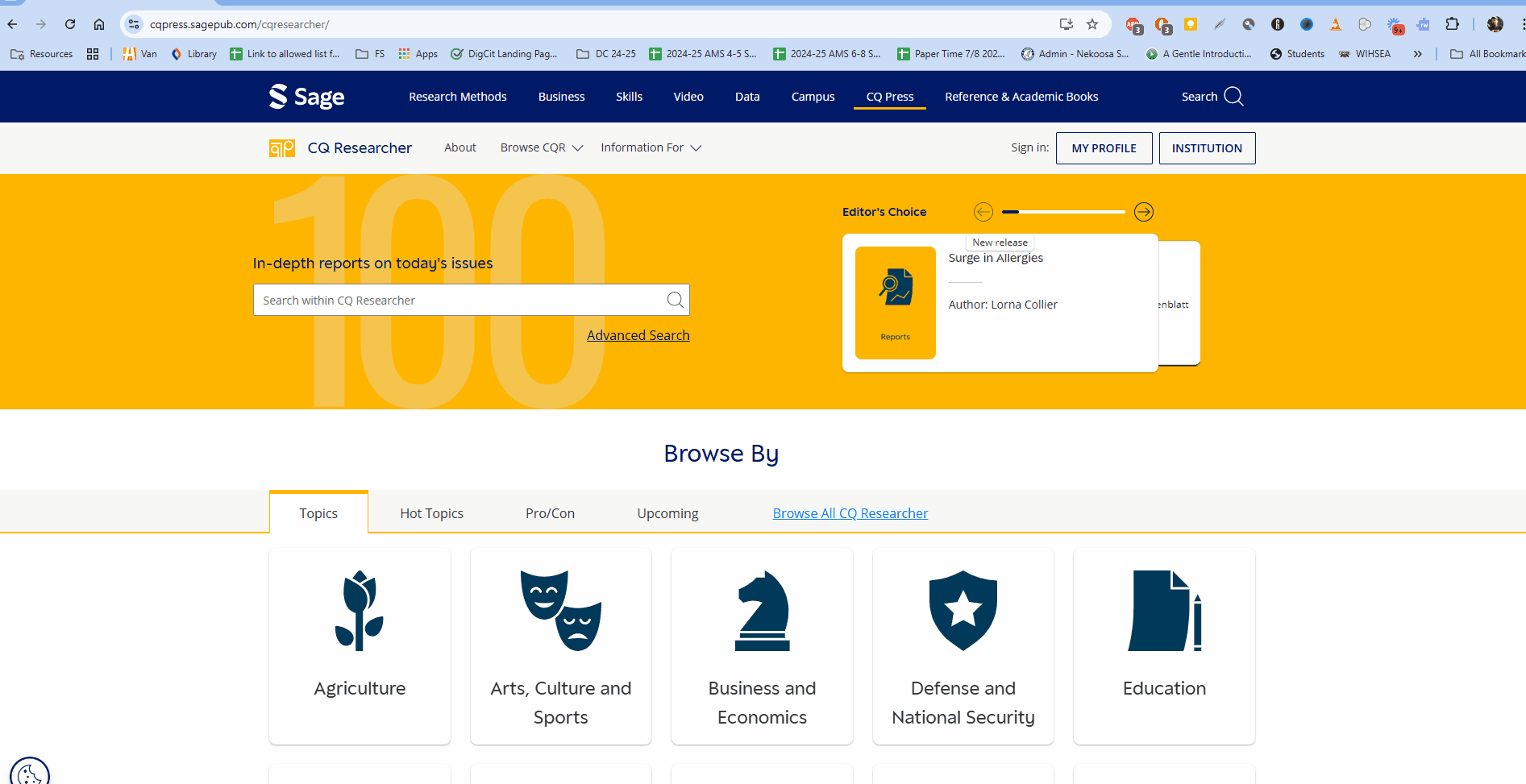Show next Editor's Choice item

[1144, 212]
